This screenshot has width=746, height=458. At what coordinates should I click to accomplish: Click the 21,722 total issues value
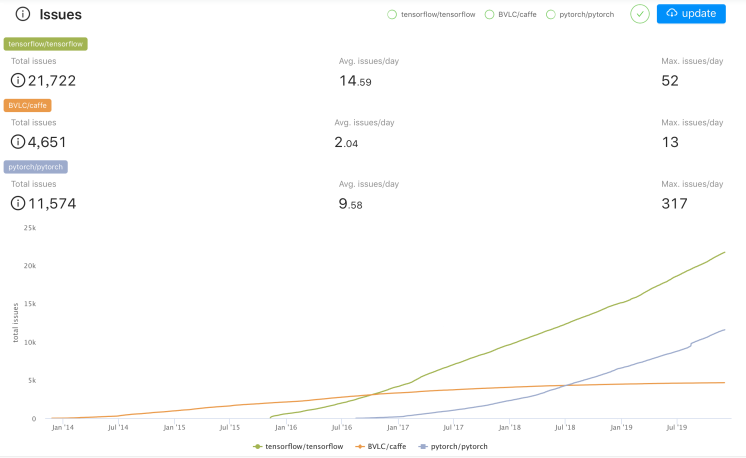[52, 81]
